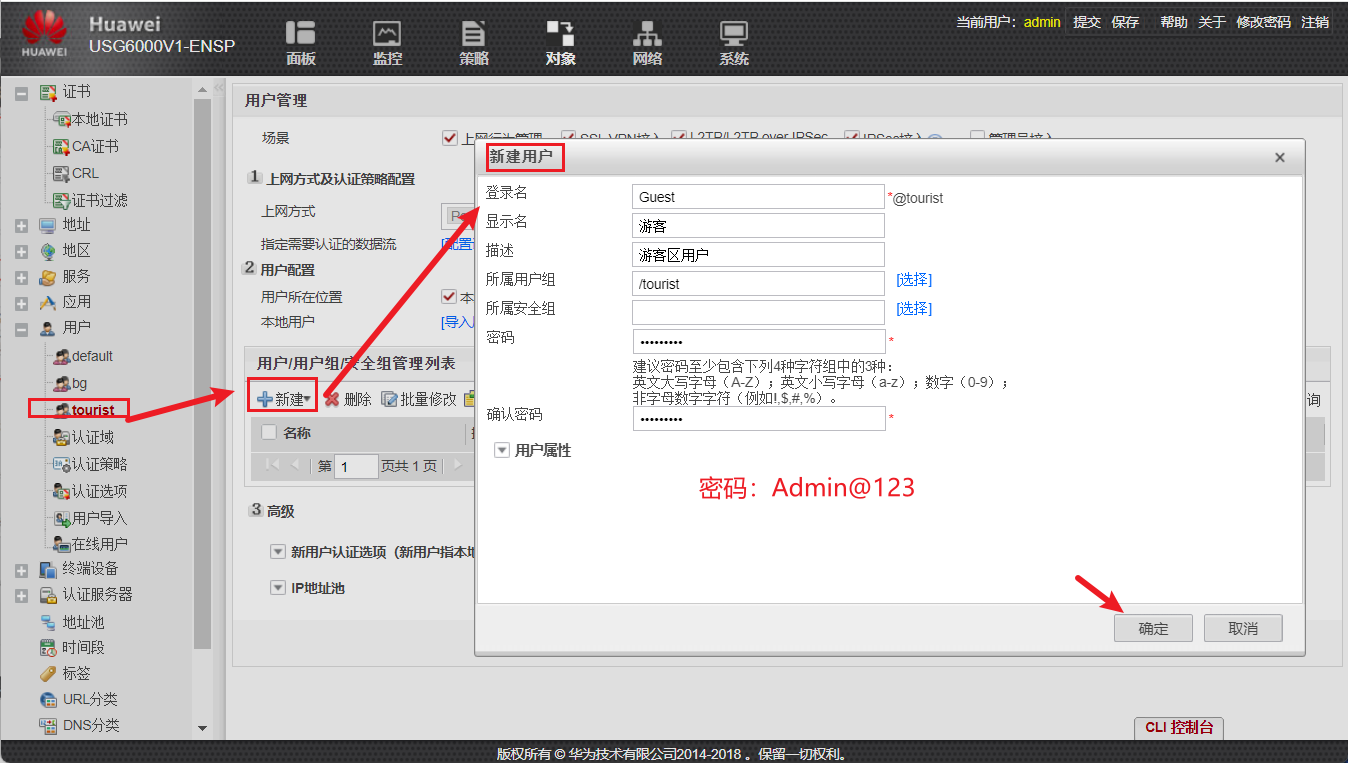Click [选择] next to 所属安全组
1348x763 pixels.
pos(914,309)
